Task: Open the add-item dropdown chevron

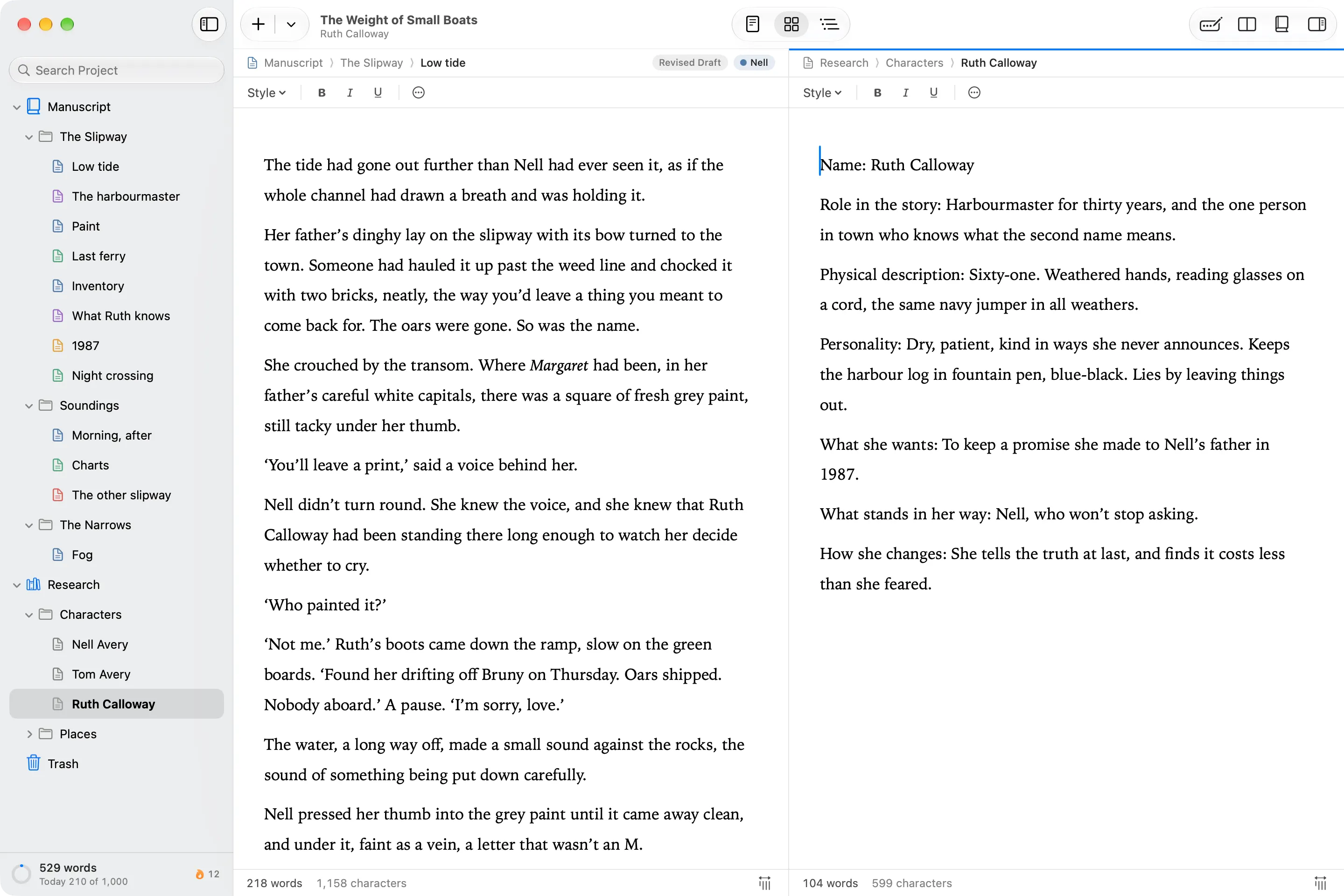Action: (291, 24)
